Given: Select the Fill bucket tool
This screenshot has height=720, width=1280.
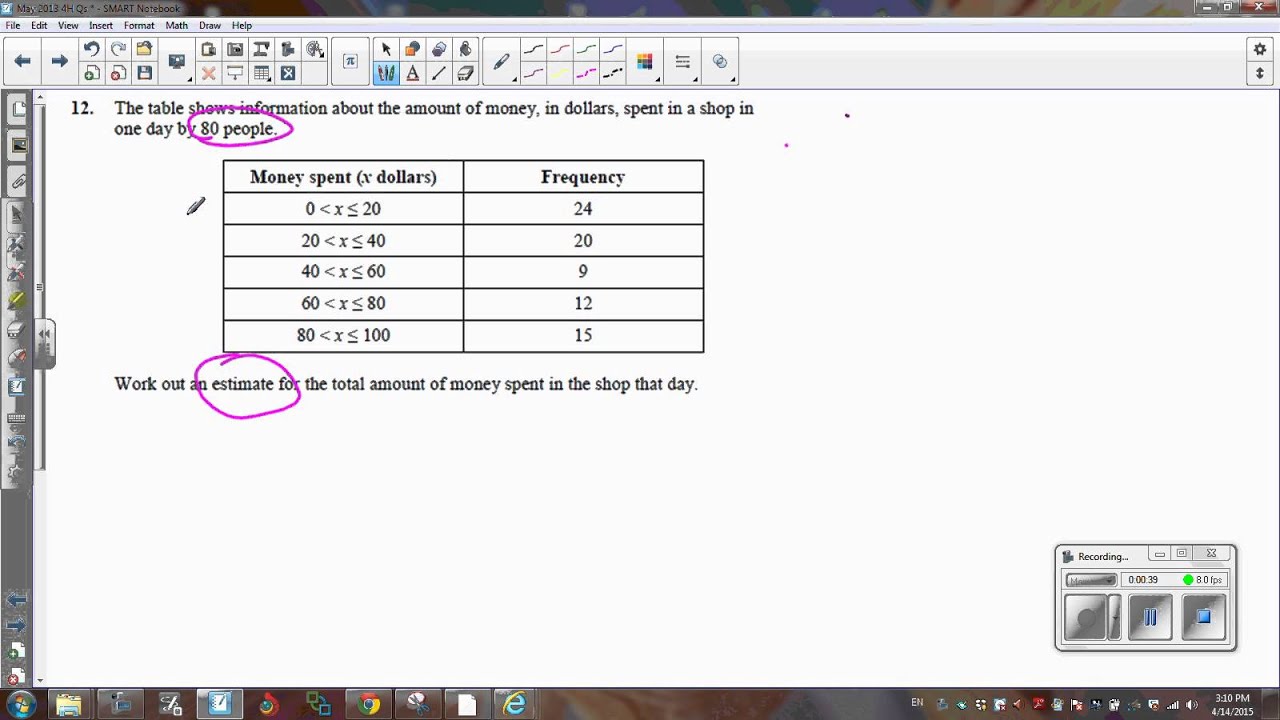Looking at the screenshot, I should click(465, 49).
